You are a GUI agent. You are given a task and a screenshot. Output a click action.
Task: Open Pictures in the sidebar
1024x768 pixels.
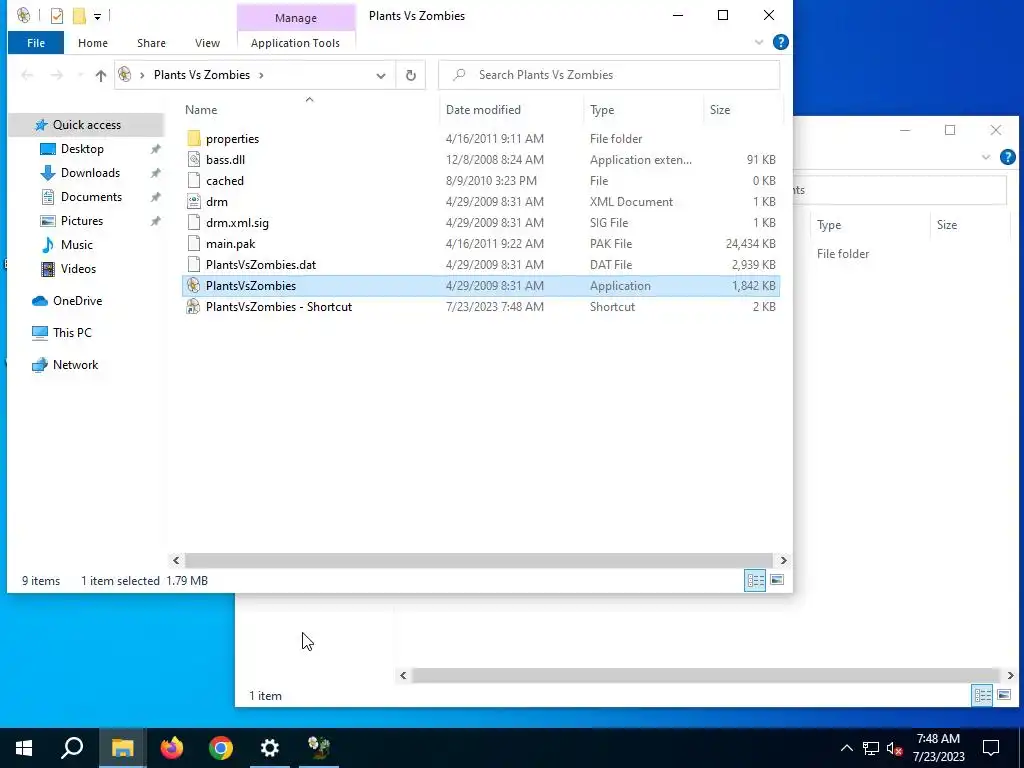82,221
